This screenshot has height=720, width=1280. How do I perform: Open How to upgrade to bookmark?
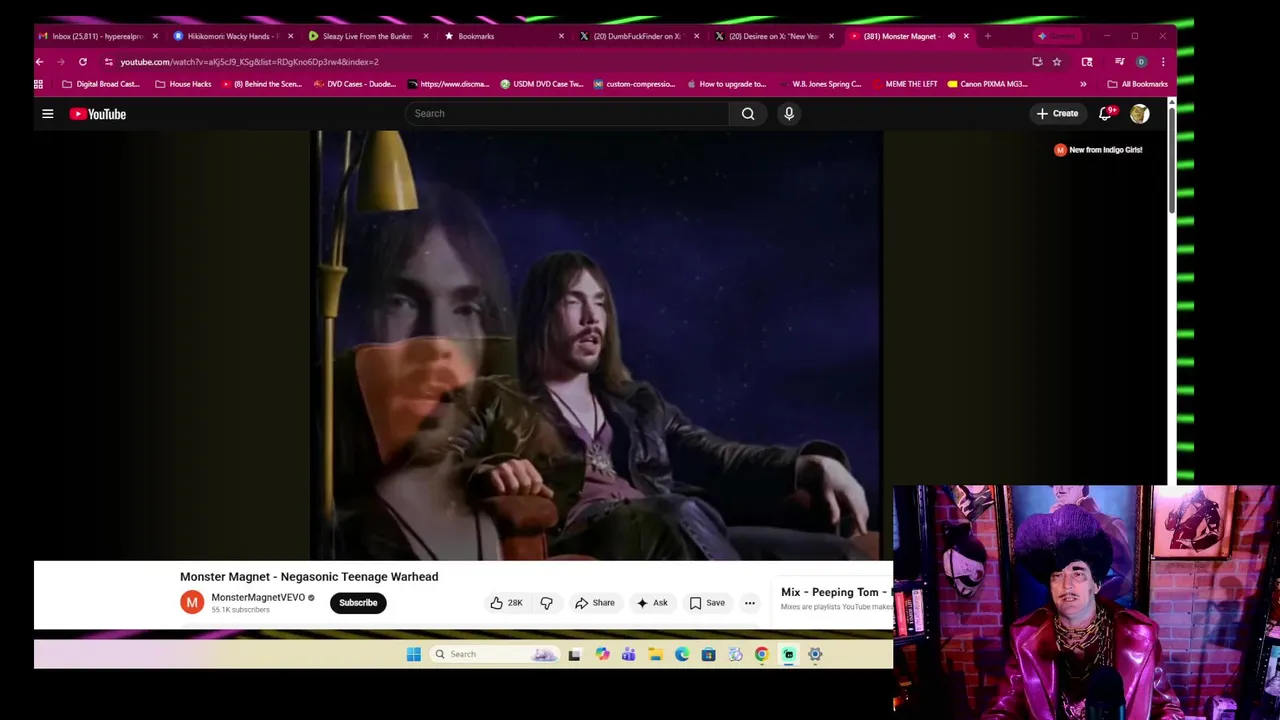pyautogui.click(x=726, y=84)
